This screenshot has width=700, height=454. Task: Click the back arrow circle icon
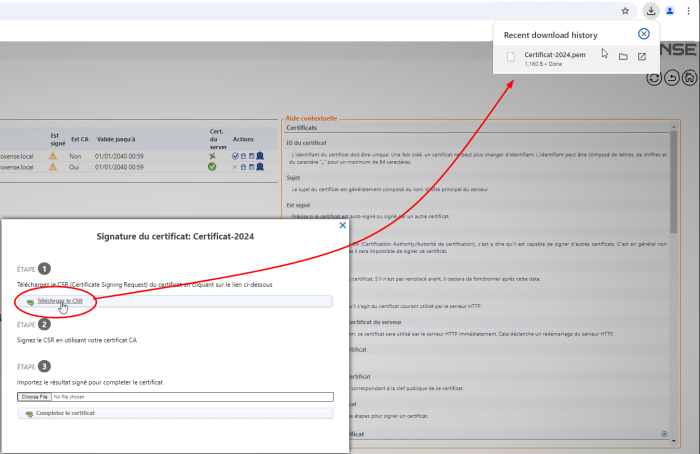[x=672, y=79]
